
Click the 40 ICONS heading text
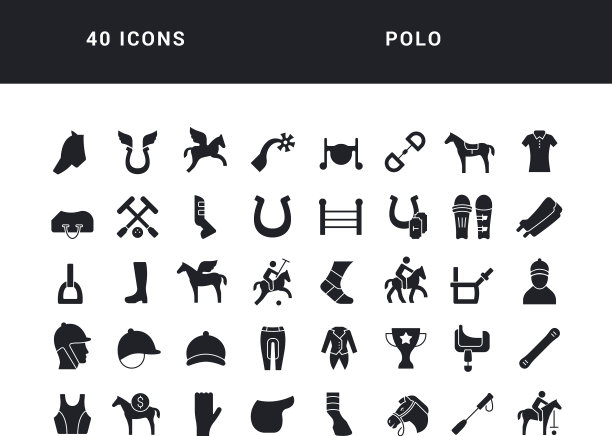pos(136,39)
